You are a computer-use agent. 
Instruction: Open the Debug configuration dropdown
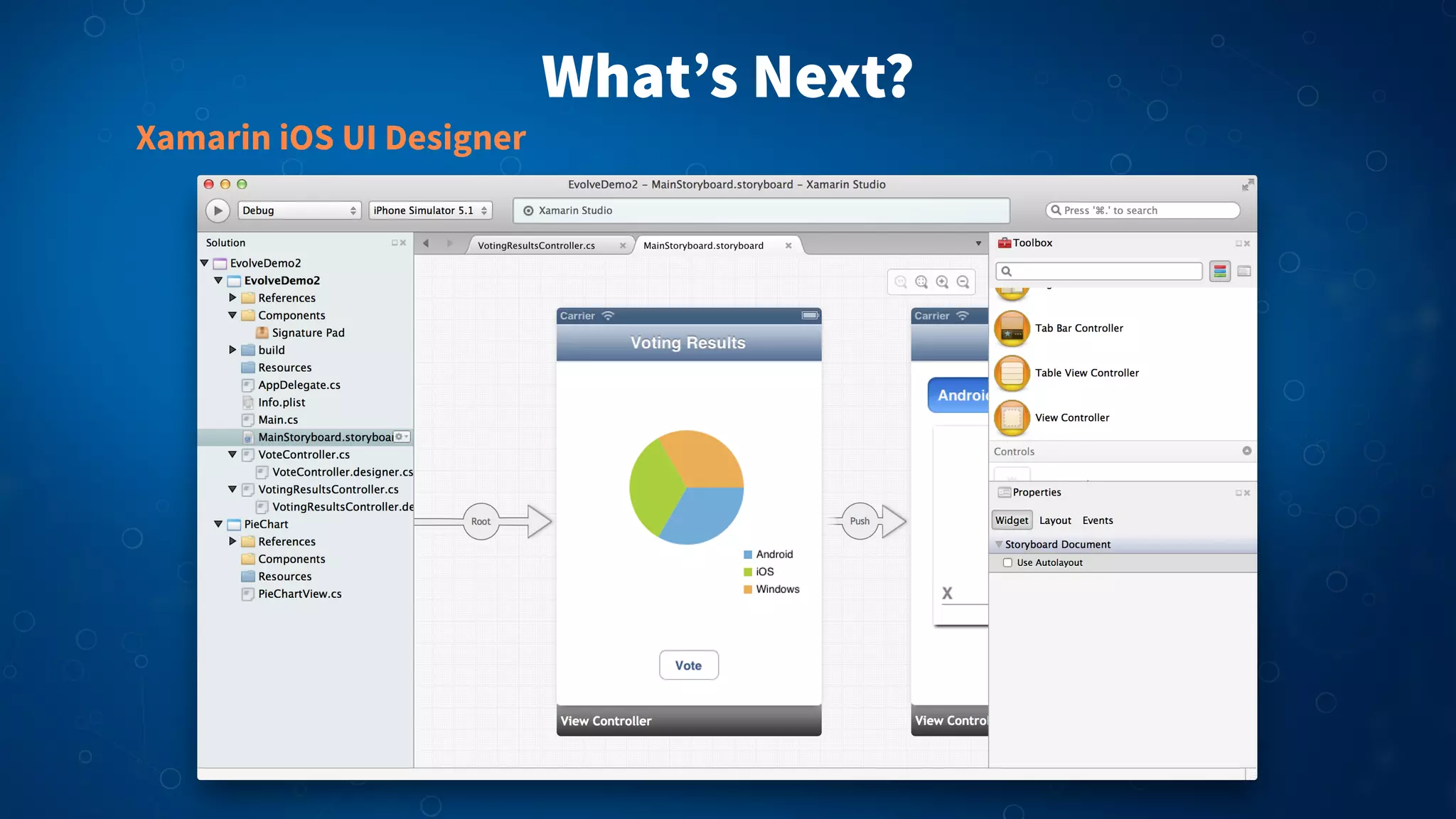[x=299, y=210]
